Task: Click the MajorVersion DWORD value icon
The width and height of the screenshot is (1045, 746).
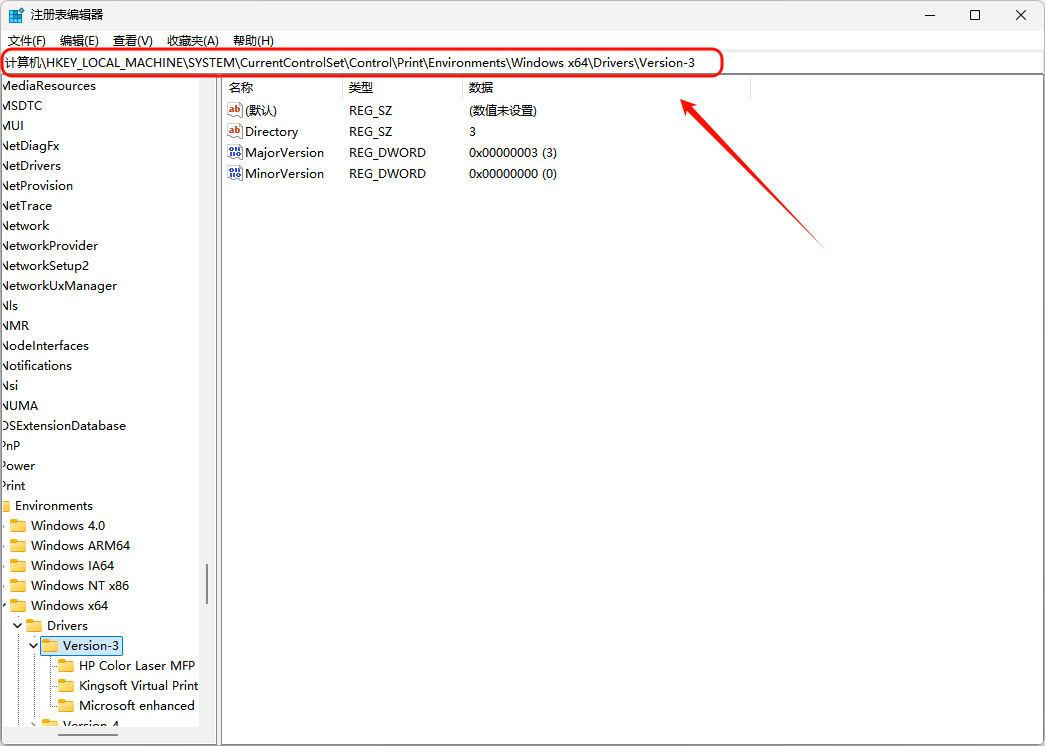Action: [x=235, y=153]
